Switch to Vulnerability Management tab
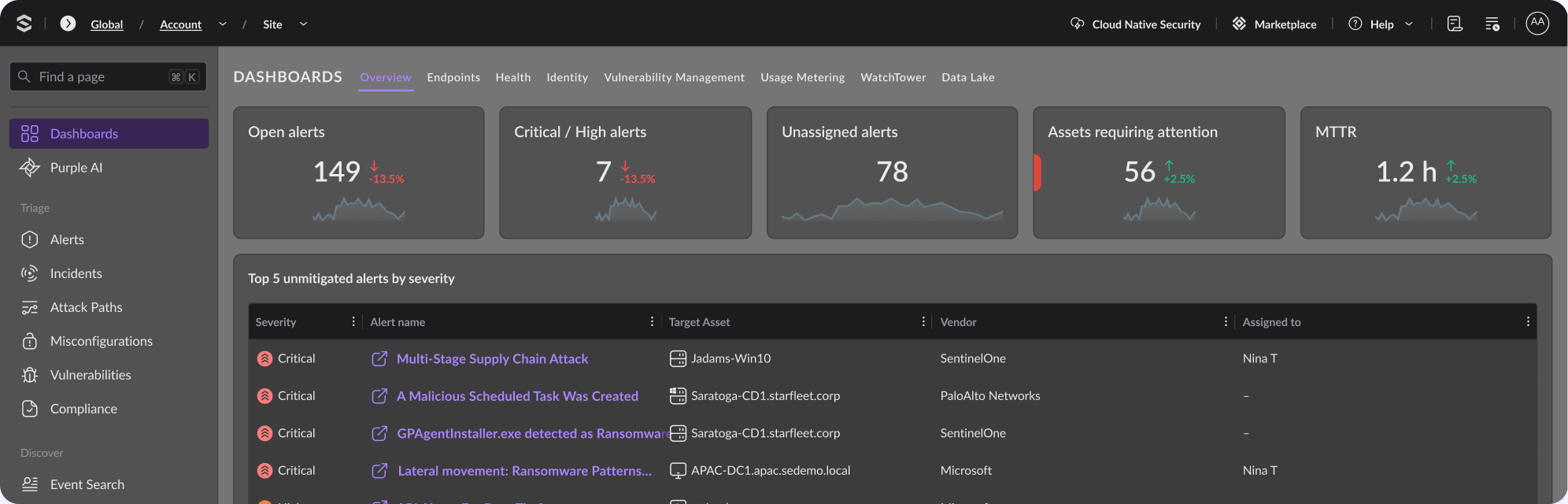 click(x=674, y=77)
